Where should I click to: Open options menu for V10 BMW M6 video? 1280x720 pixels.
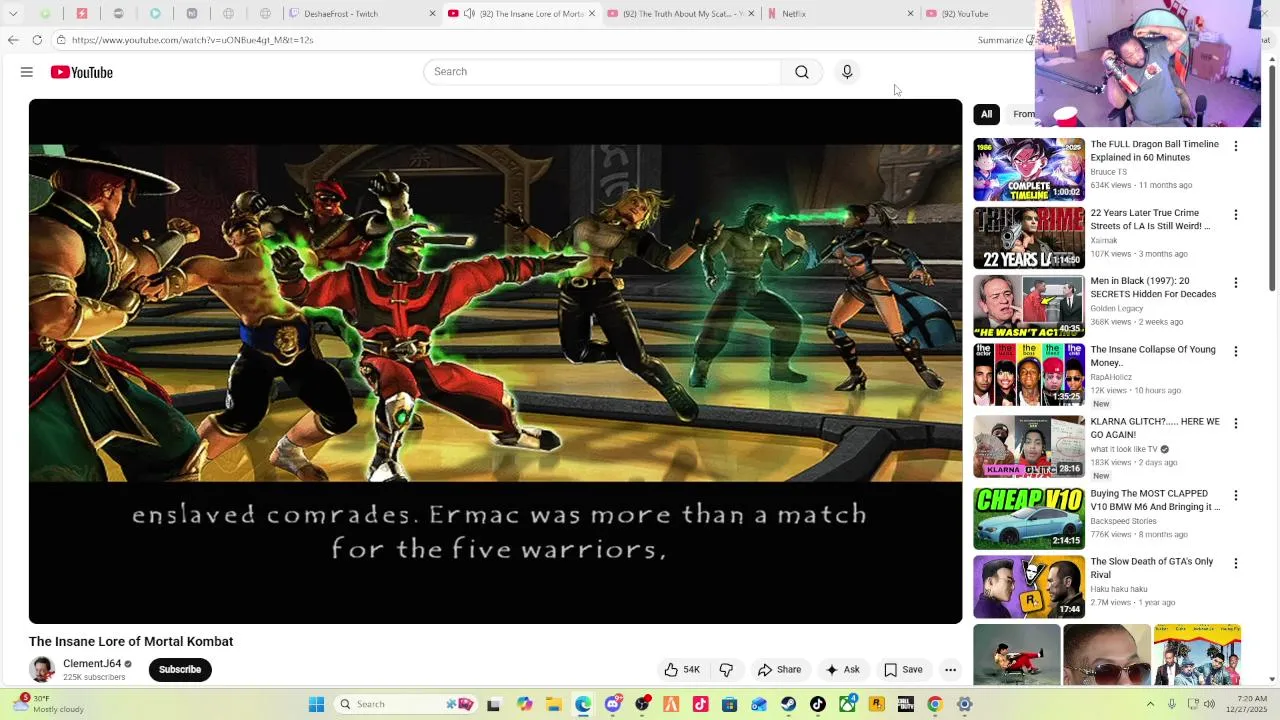tap(1236, 496)
